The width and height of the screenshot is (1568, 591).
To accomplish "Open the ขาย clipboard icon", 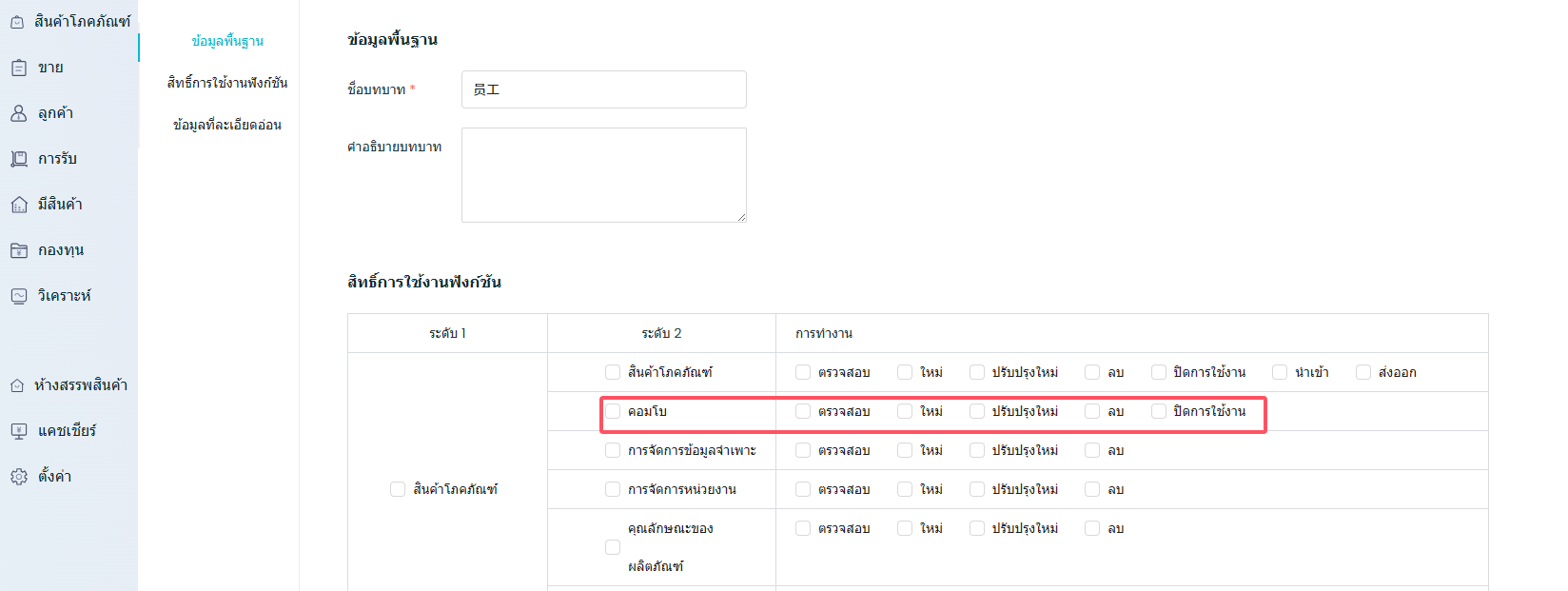I will tap(19, 68).
